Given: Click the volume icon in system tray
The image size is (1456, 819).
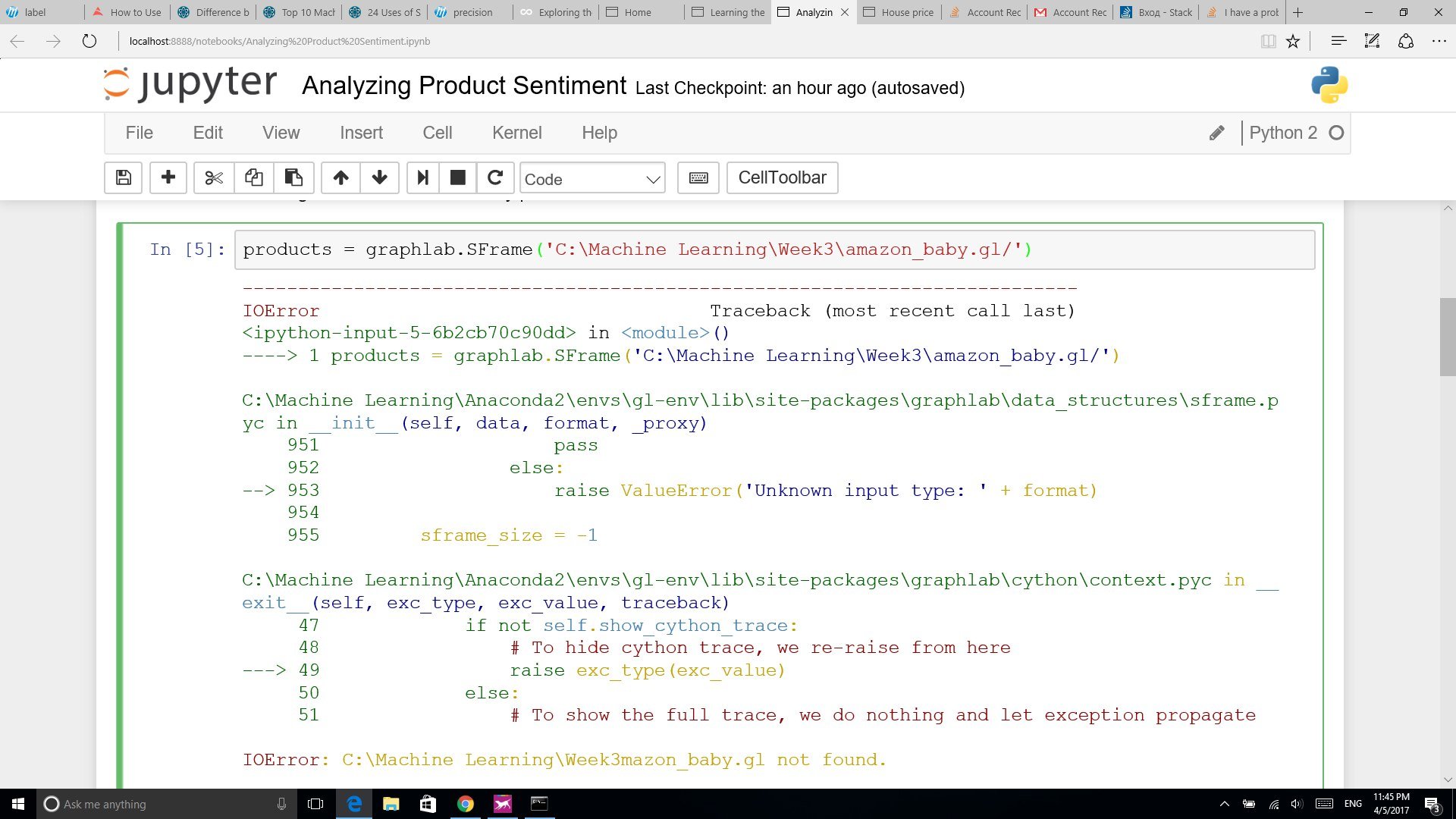Looking at the screenshot, I should 1297,804.
